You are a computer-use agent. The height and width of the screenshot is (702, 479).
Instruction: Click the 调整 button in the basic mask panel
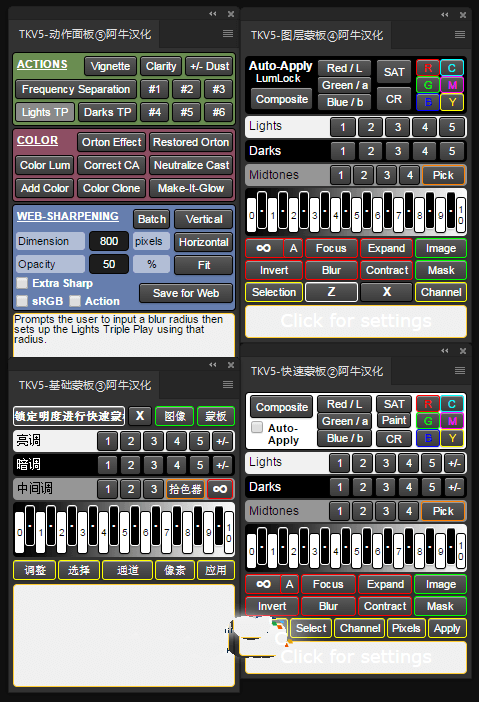(x=35, y=570)
